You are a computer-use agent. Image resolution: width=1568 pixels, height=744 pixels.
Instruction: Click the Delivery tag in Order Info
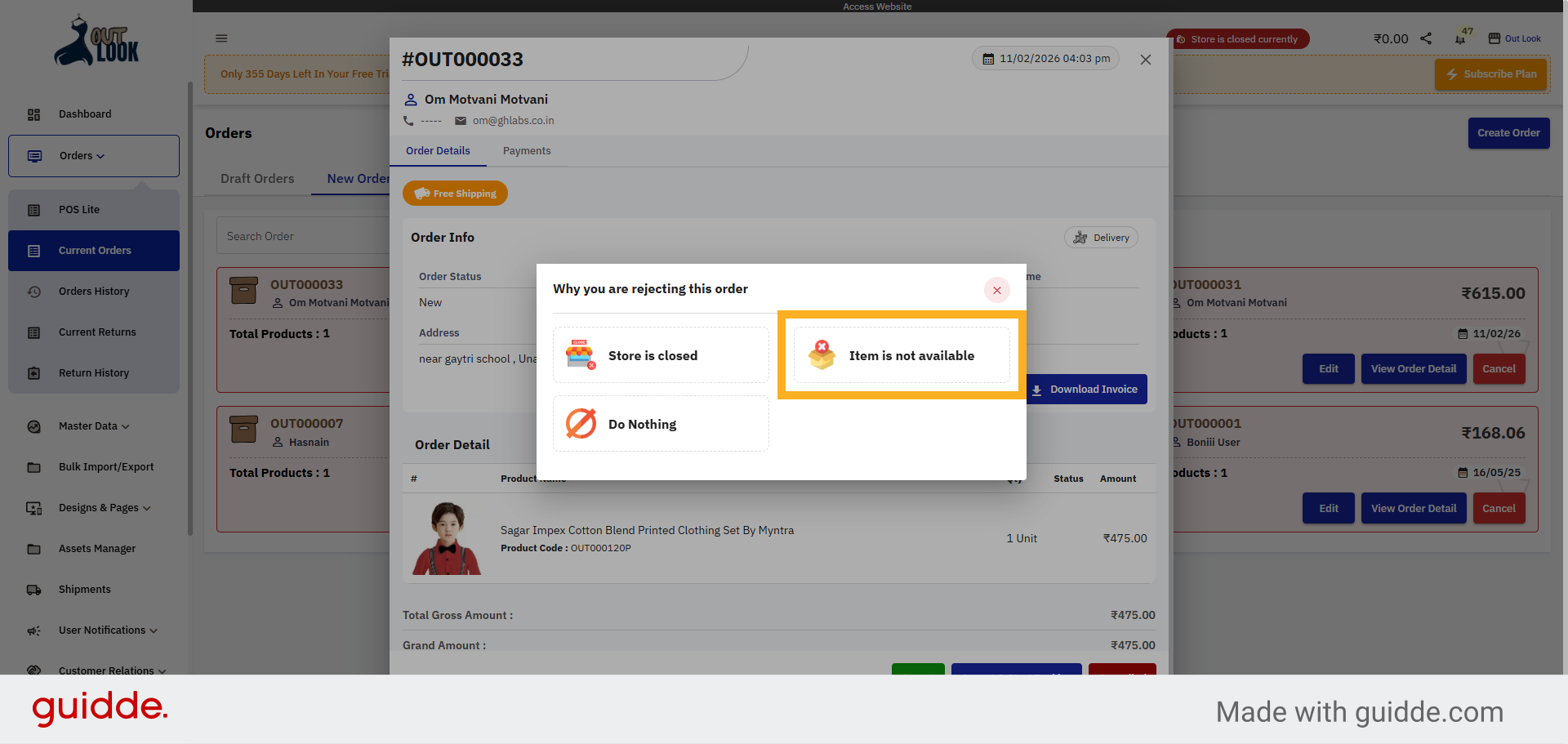[1101, 238]
